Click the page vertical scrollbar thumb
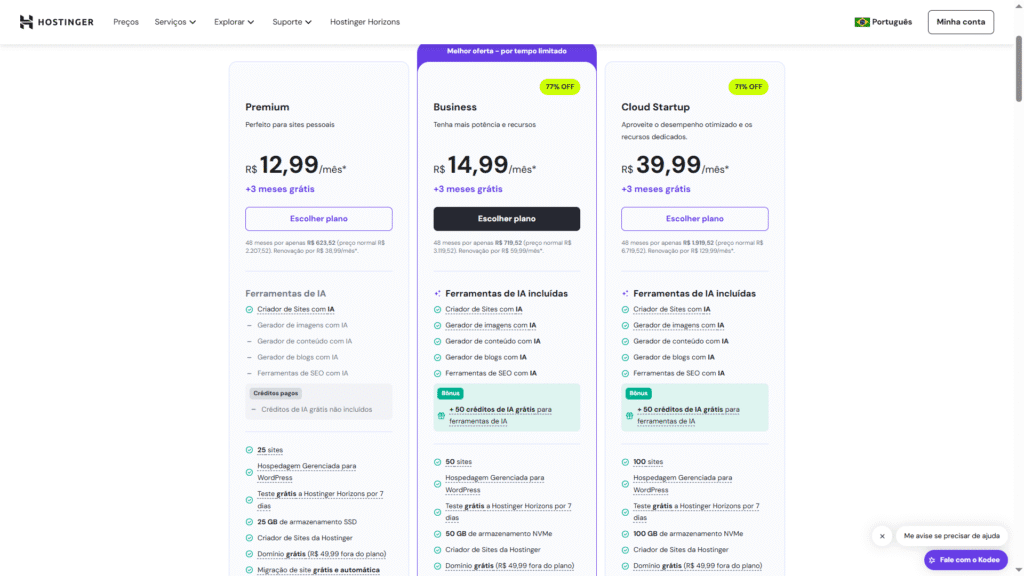This screenshot has width=1024, height=576. coord(1018,69)
